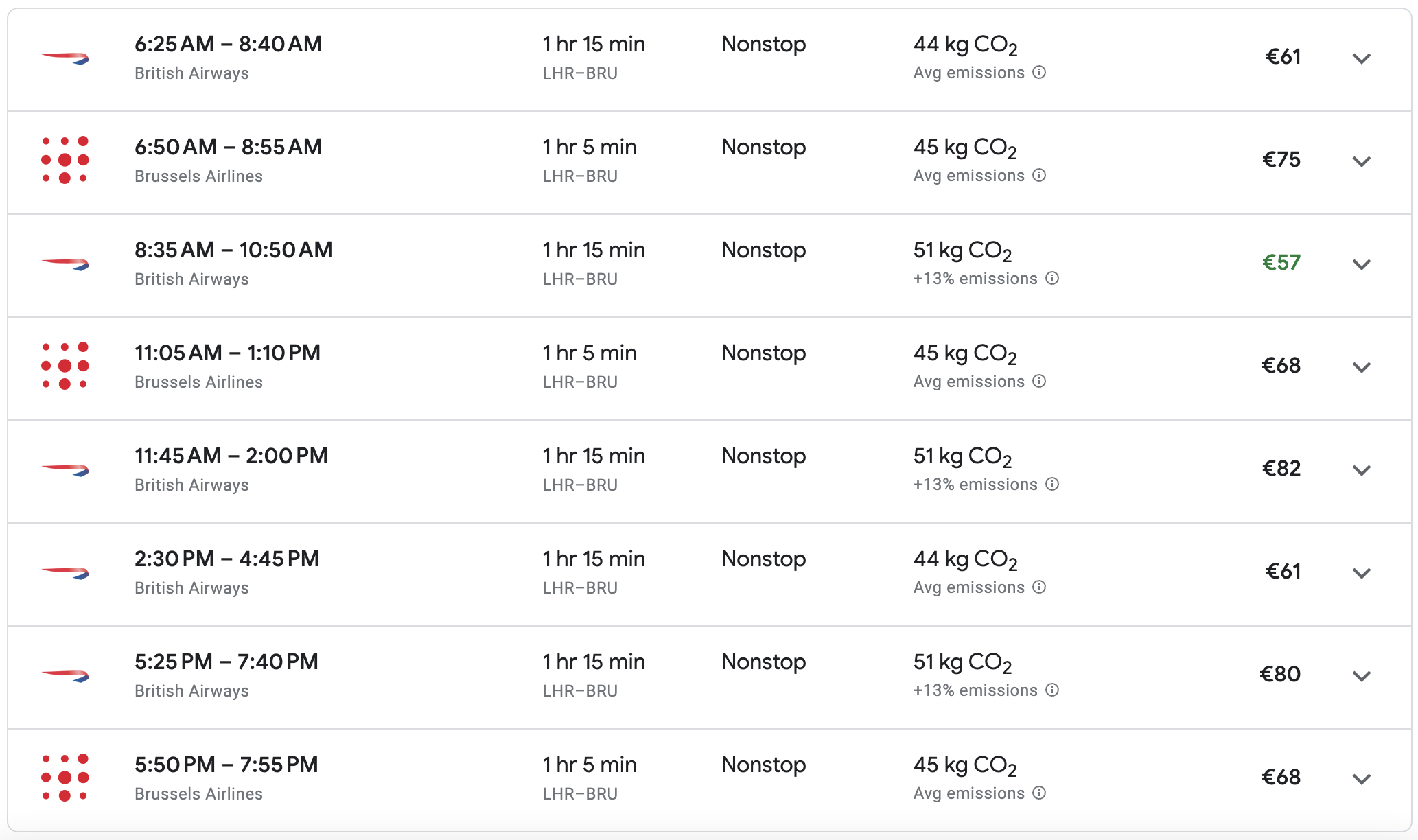Viewport: 1418px width, 840px height.
Task: Expand the 2:30 PM British Airways flight row
Action: tap(1361, 573)
